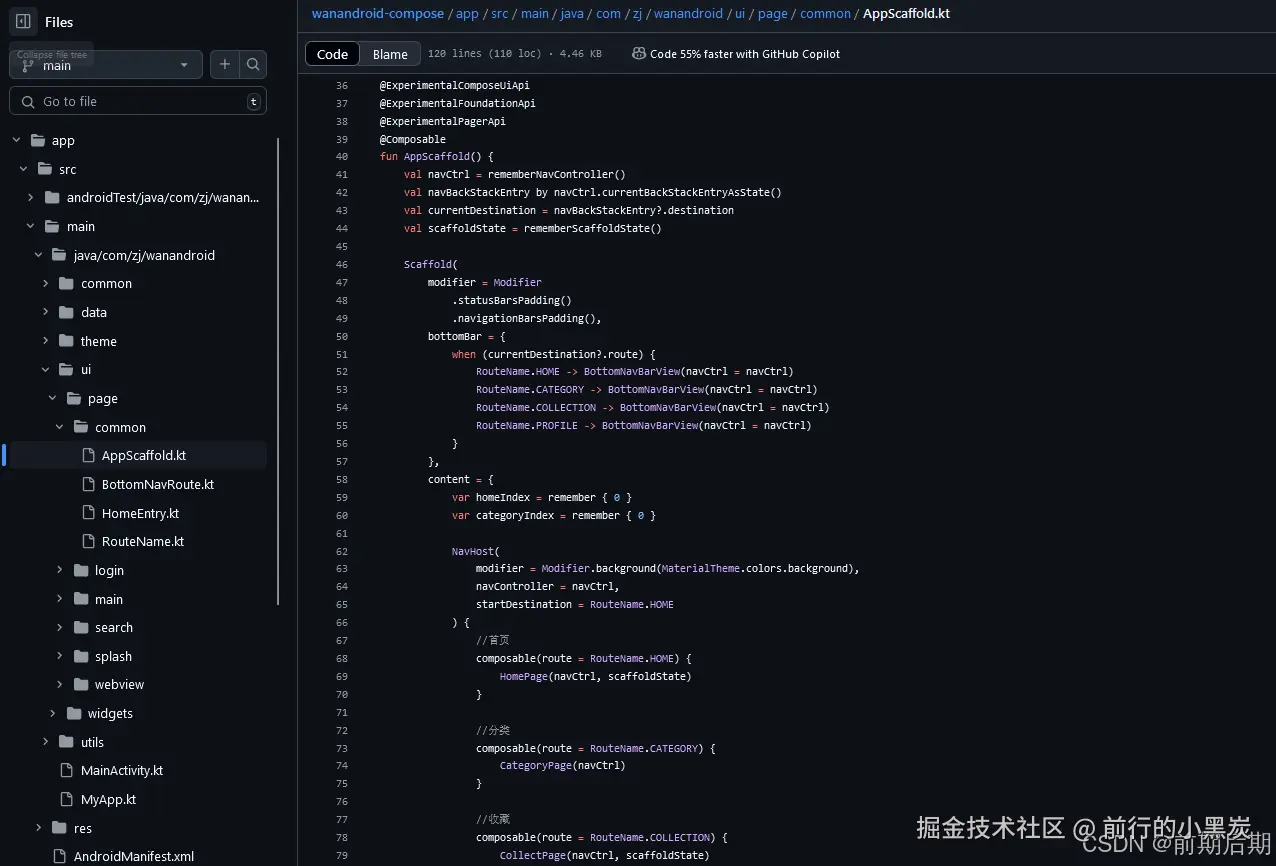Open wanandroid-compose breadcrumb link
Viewport: 1276px width, 866px height.
click(378, 14)
